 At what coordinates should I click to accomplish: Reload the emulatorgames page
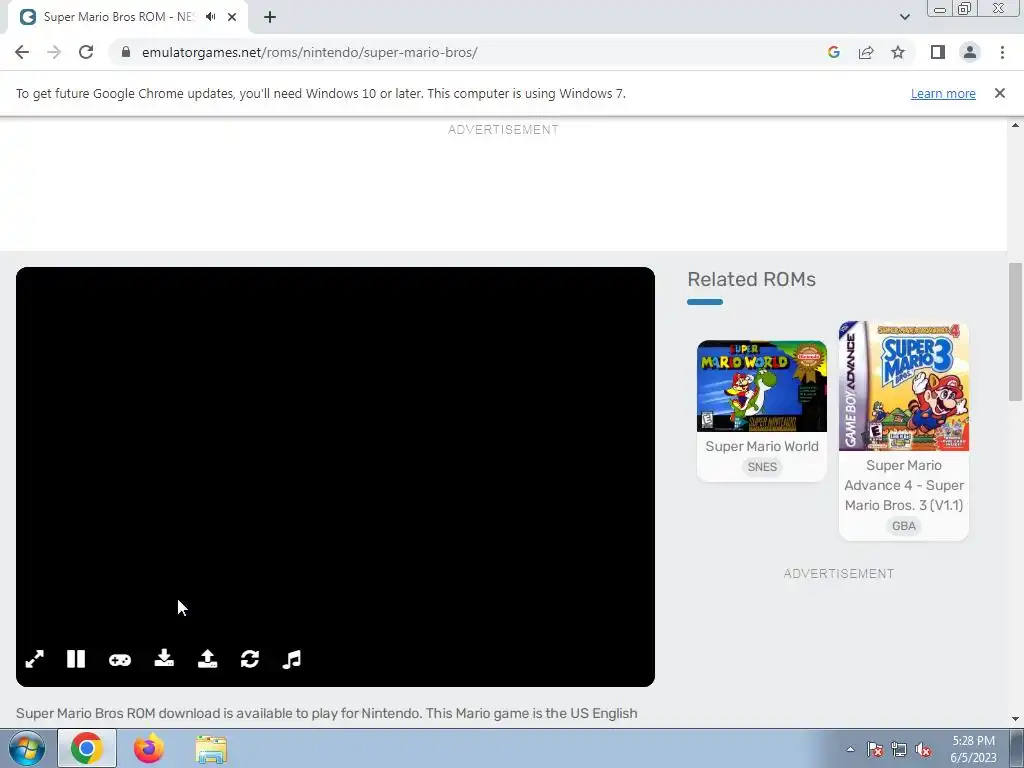[86, 52]
